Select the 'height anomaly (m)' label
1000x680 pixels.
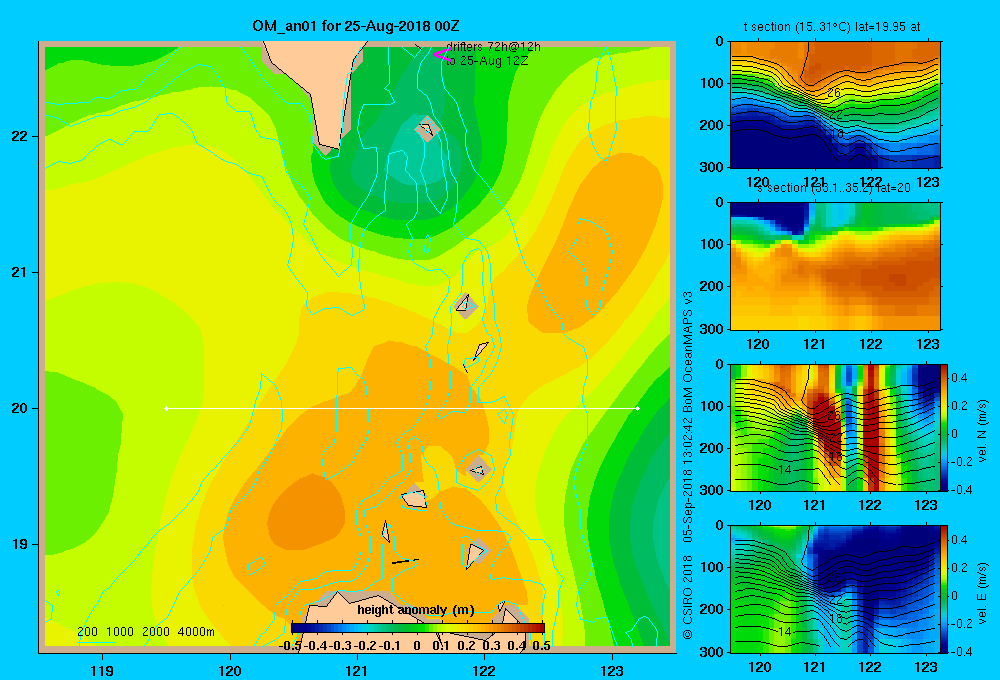tap(416, 610)
